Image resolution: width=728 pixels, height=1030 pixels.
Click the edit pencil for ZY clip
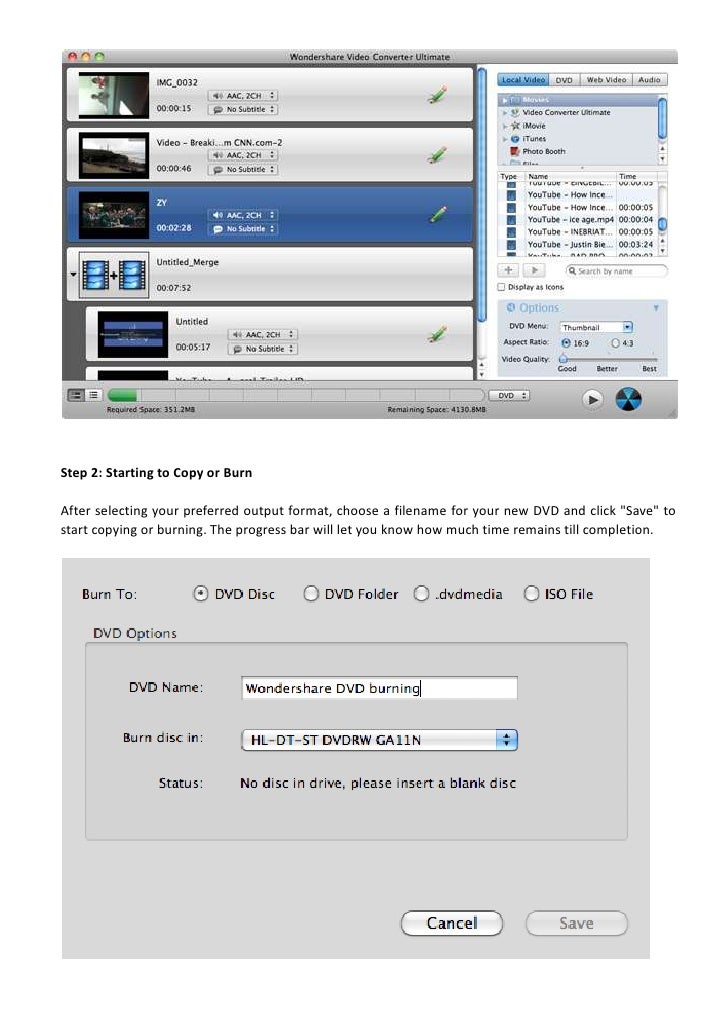point(437,214)
